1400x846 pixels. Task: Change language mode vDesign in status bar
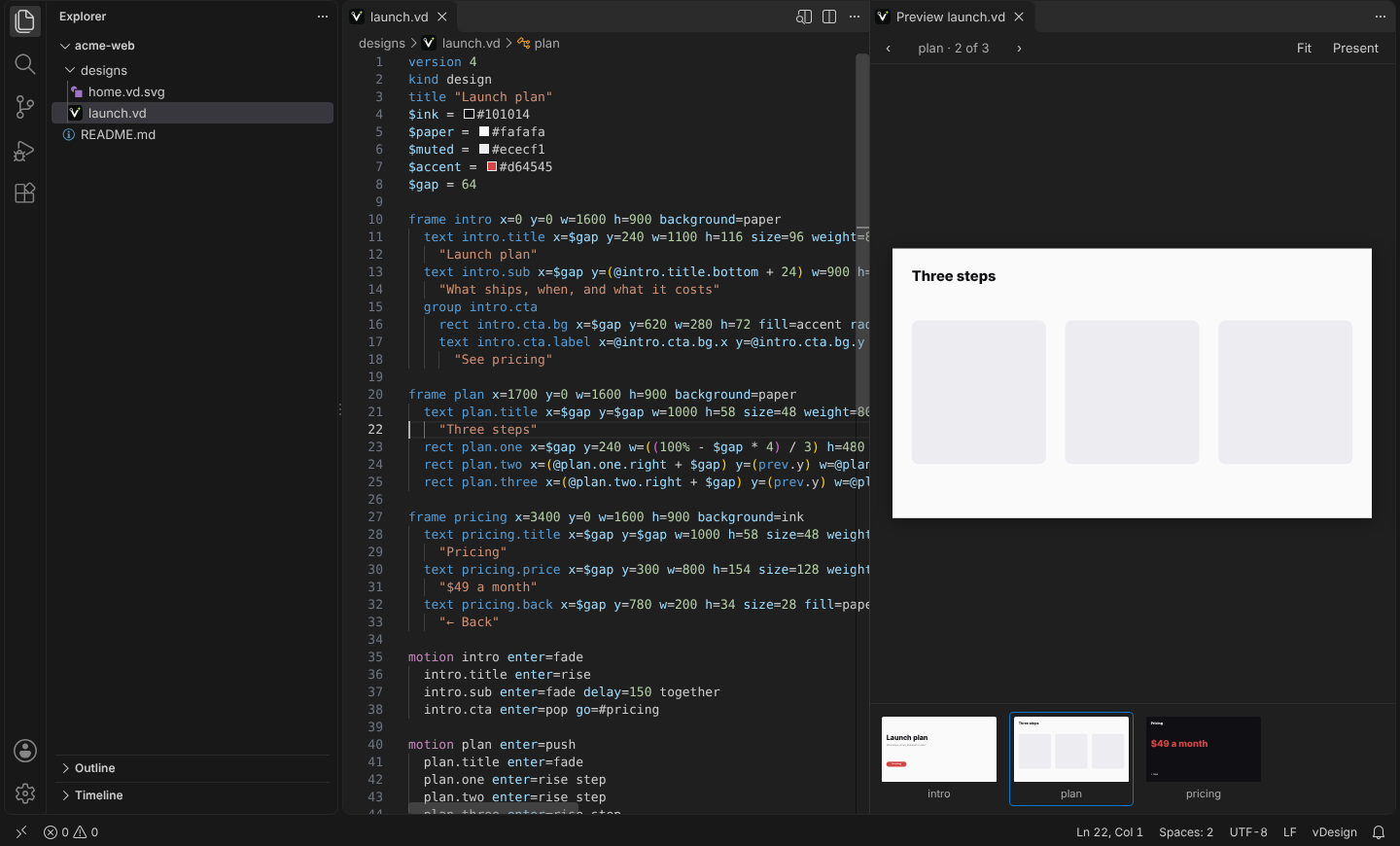point(1335,832)
